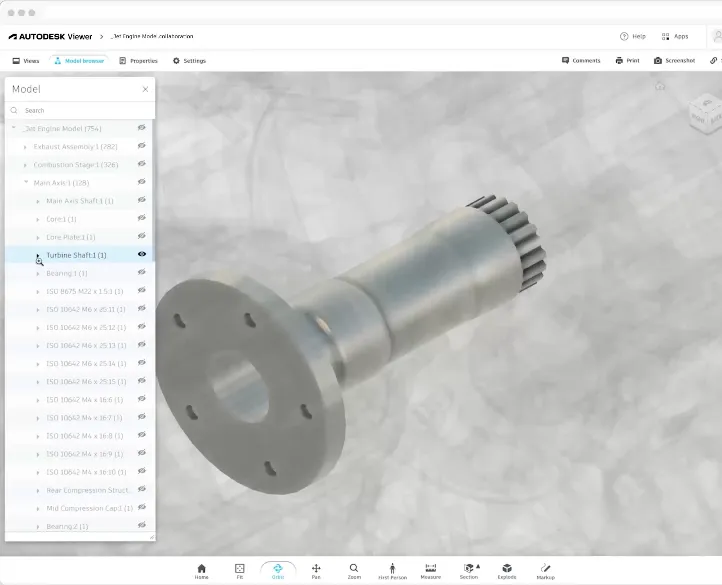The height and width of the screenshot is (585, 722).
Task: Show the Combustion Stage:1 node
Action: point(142,164)
